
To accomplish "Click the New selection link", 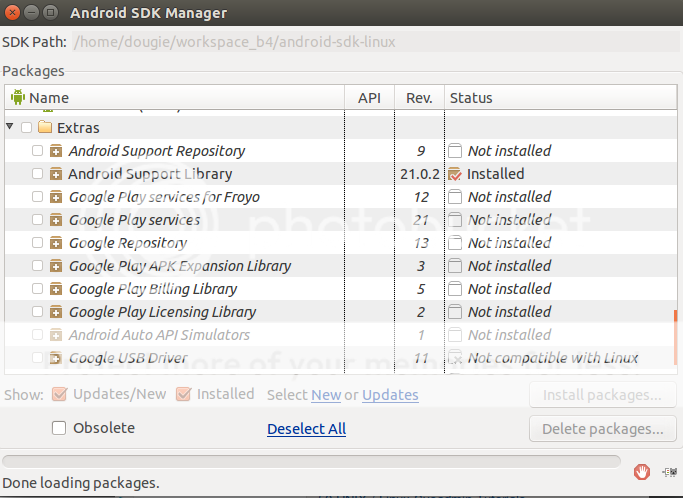I will (x=326, y=395).
